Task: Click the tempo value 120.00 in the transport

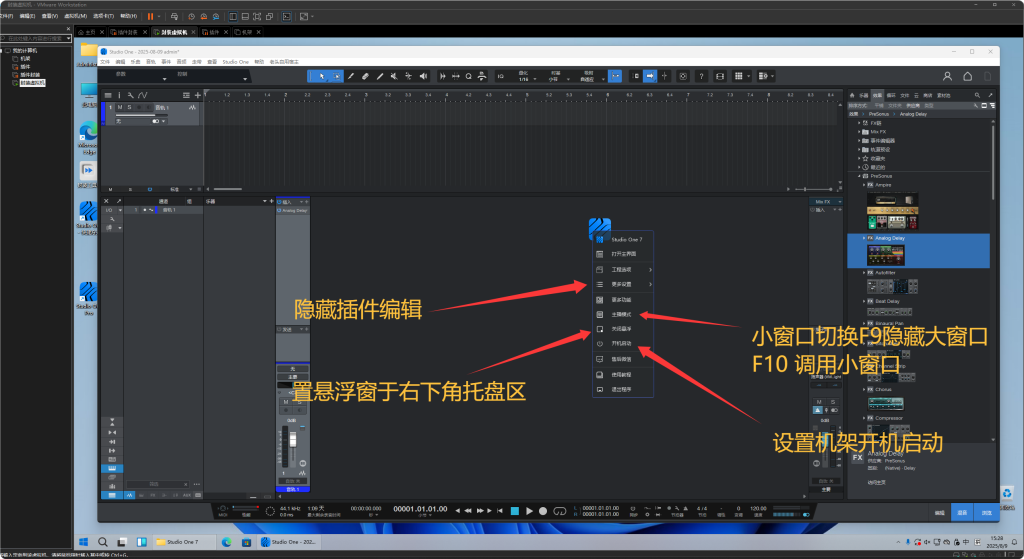Action: click(758, 508)
